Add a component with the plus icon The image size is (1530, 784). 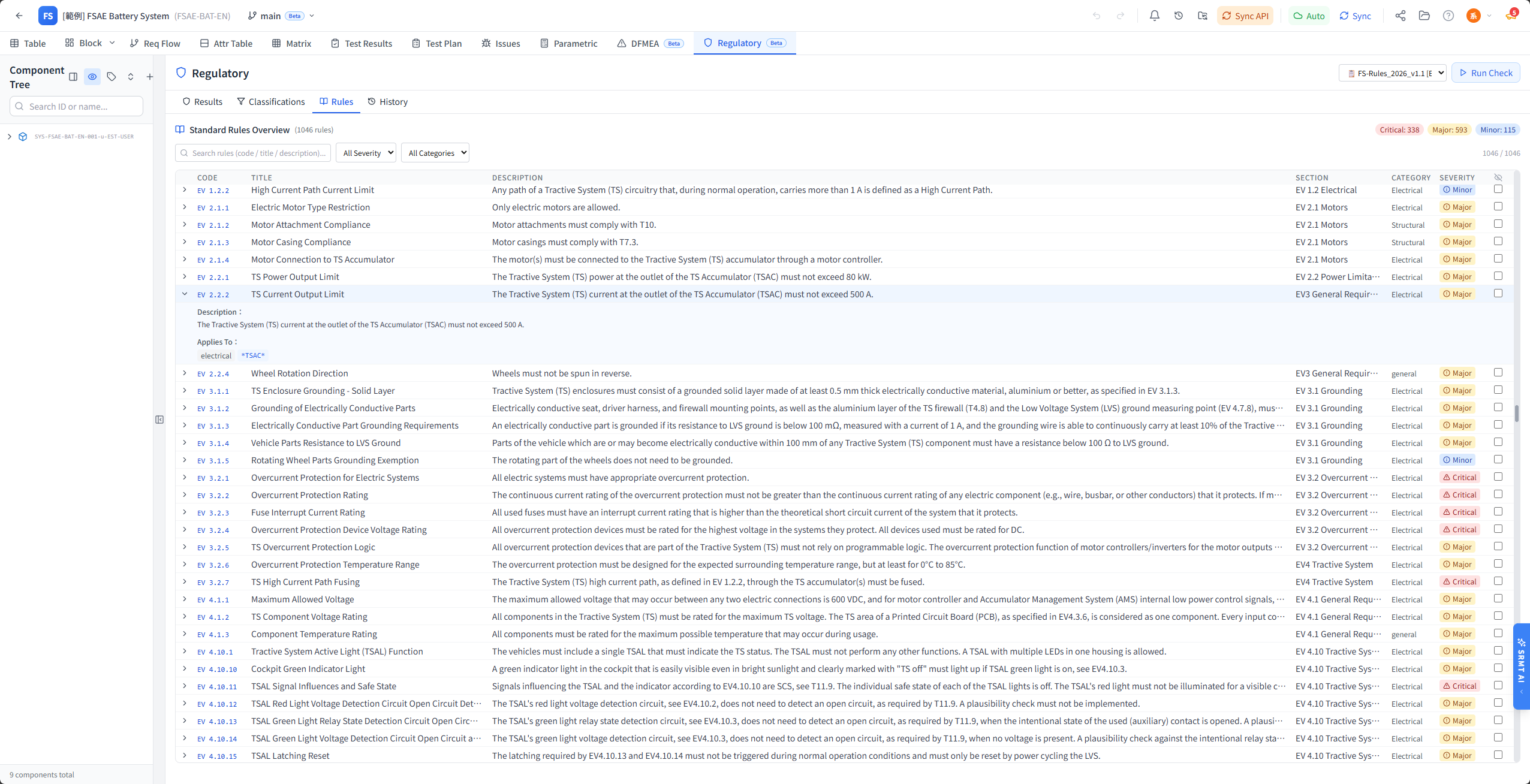click(x=150, y=77)
